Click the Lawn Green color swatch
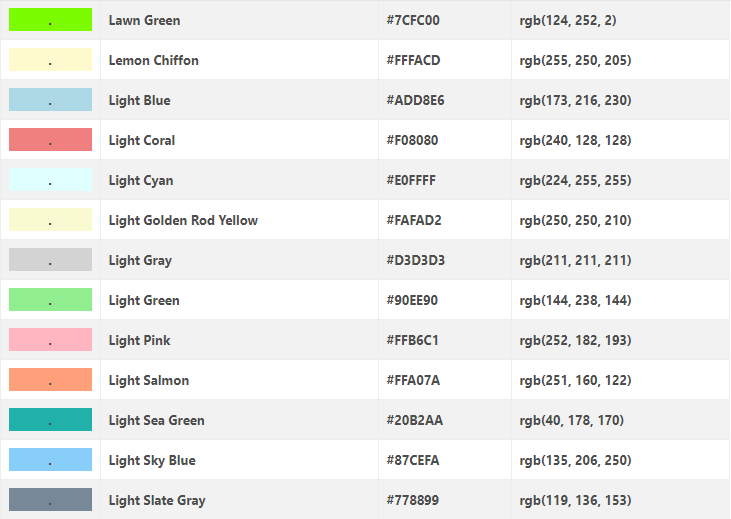 click(50, 20)
